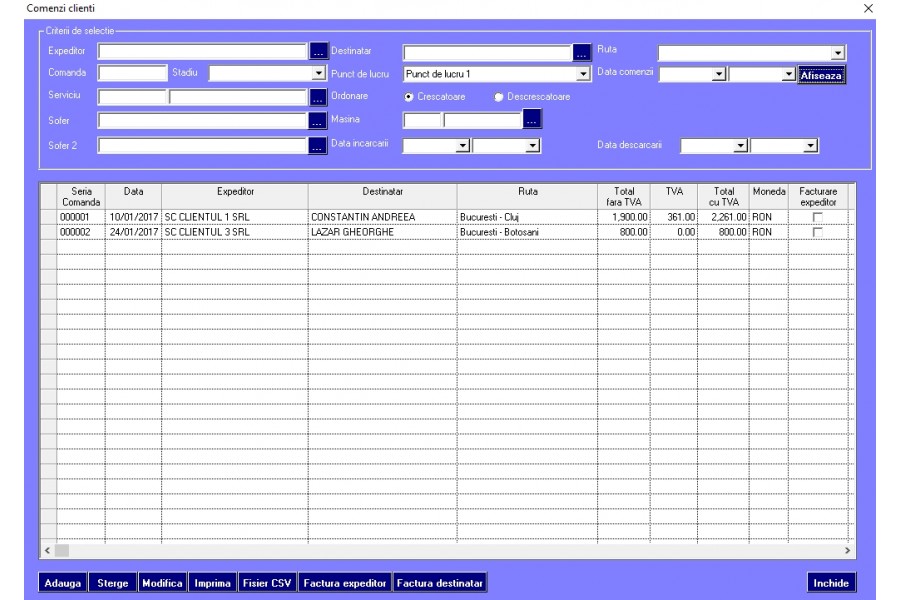Open the Serviciu browse lookup button
This screenshot has height=600, width=900.
pyautogui.click(x=318, y=97)
